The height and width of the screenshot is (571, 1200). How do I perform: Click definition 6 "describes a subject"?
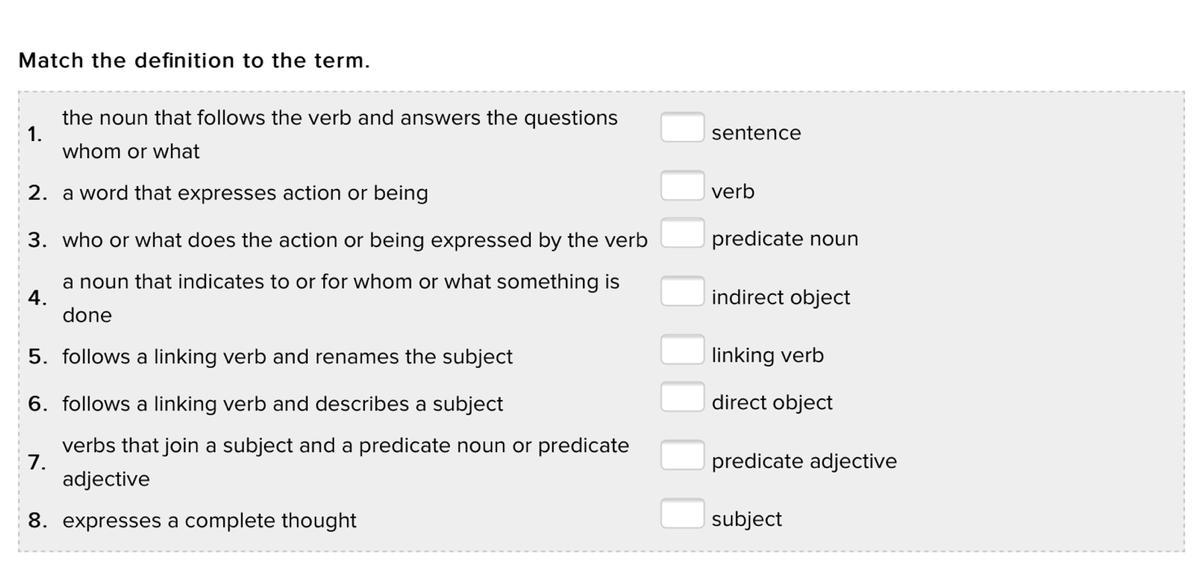coord(282,404)
